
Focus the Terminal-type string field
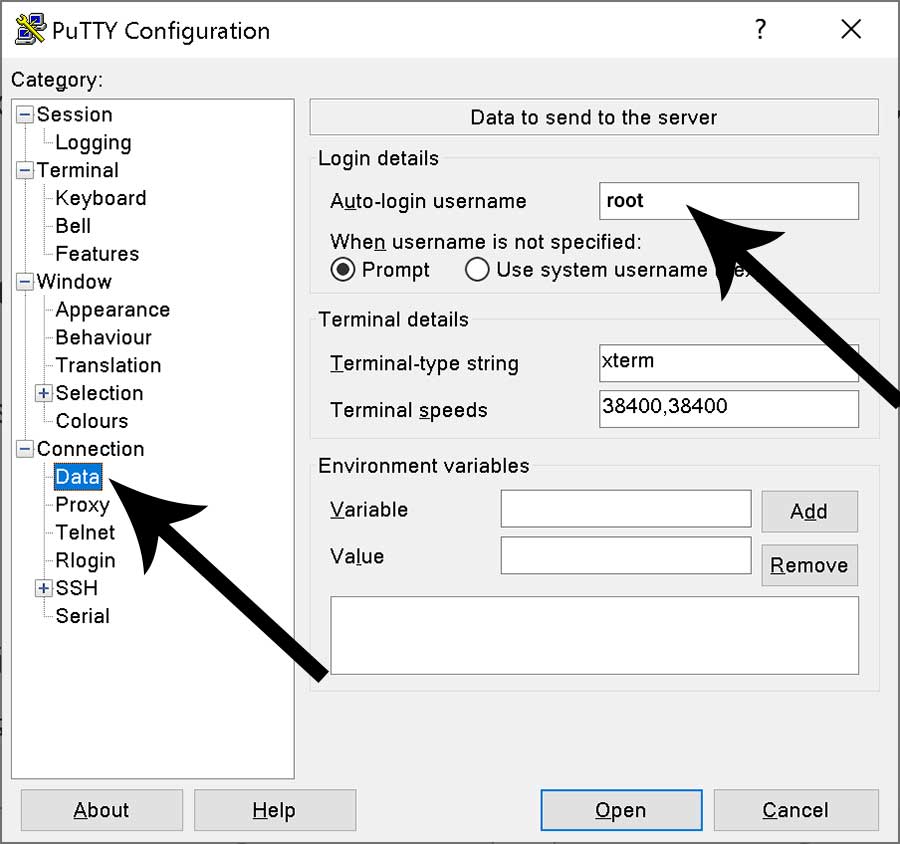pos(728,363)
